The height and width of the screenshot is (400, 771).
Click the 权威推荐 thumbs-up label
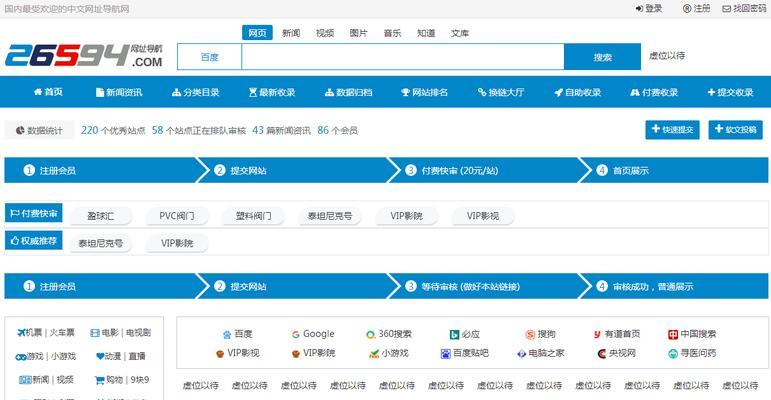click(33, 241)
